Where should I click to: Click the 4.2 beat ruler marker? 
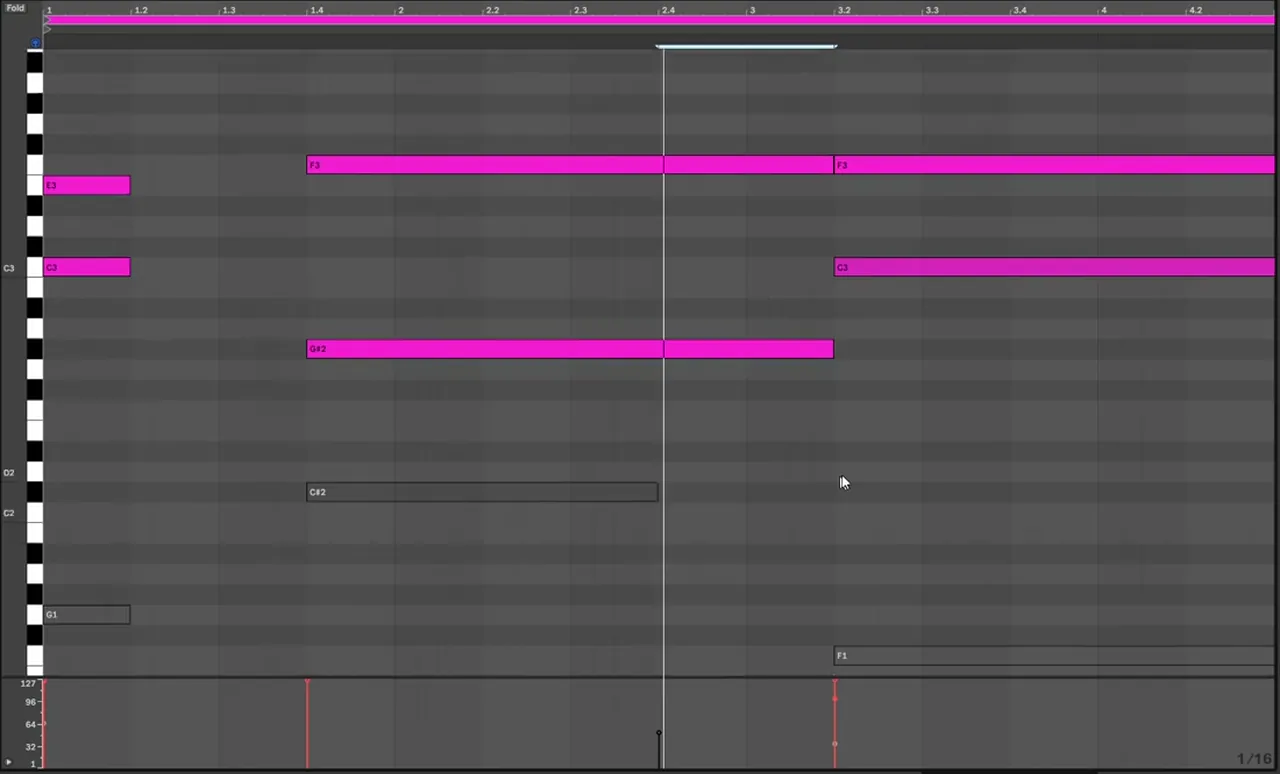(1195, 10)
